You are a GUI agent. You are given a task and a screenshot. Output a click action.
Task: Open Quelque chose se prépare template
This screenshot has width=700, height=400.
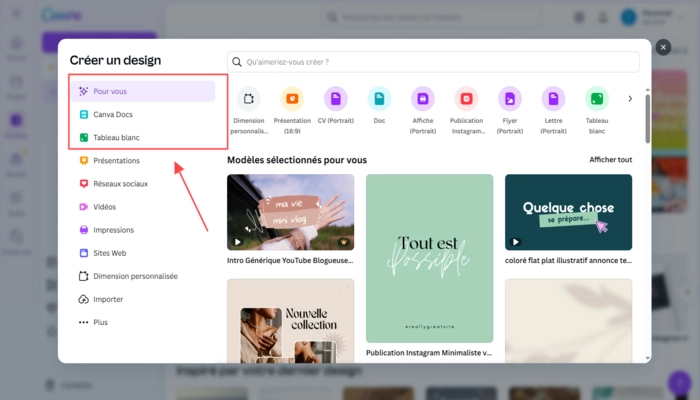(x=568, y=212)
